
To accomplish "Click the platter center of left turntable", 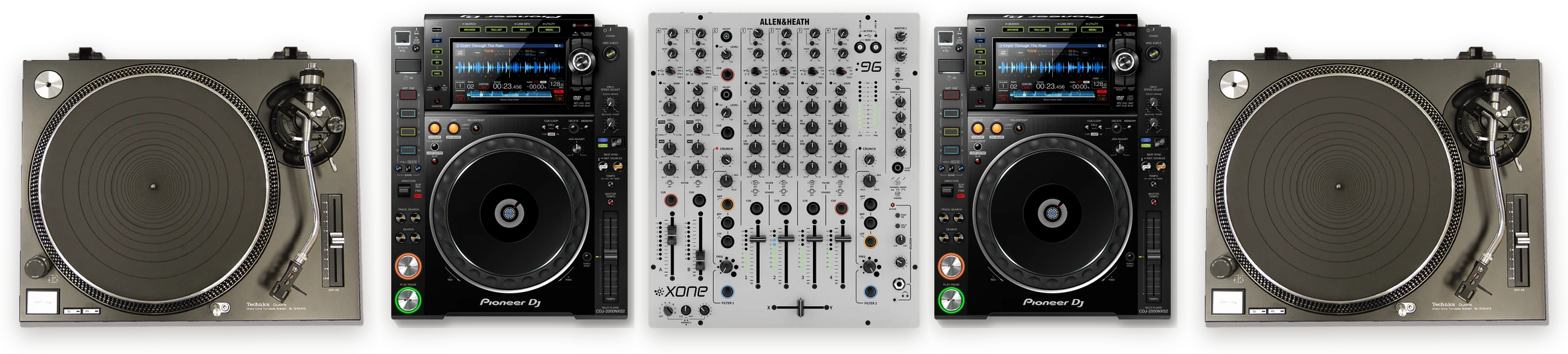I will 152,186.
